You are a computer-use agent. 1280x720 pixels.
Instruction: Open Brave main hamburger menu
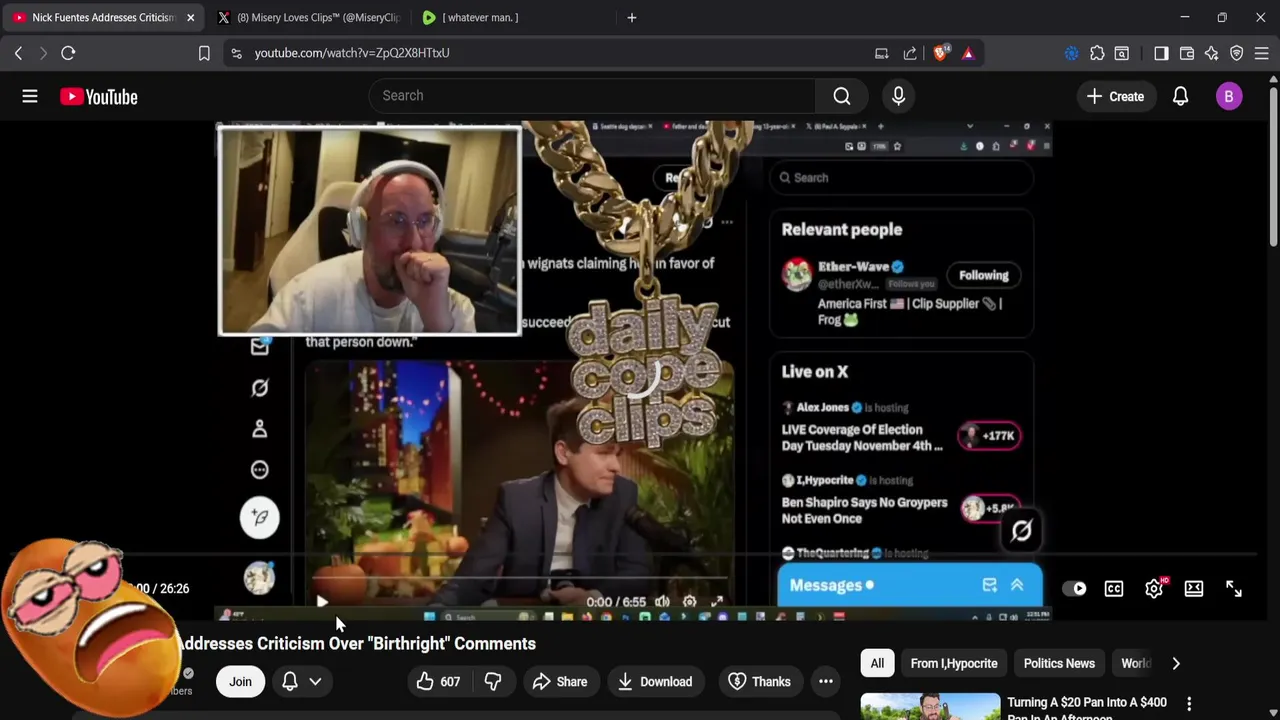click(1262, 53)
